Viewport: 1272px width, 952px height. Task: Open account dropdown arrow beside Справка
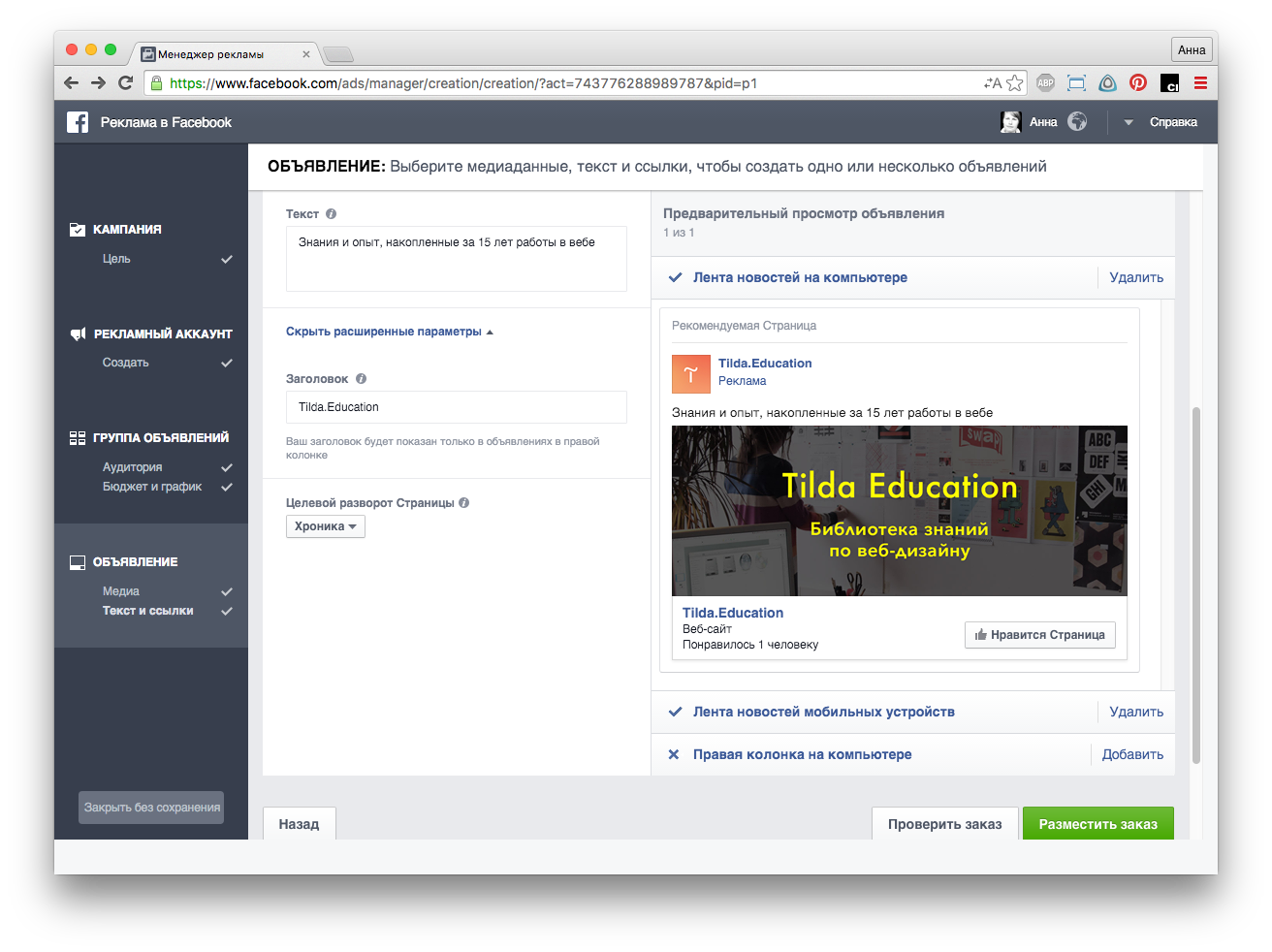pyautogui.click(x=1129, y=123)
